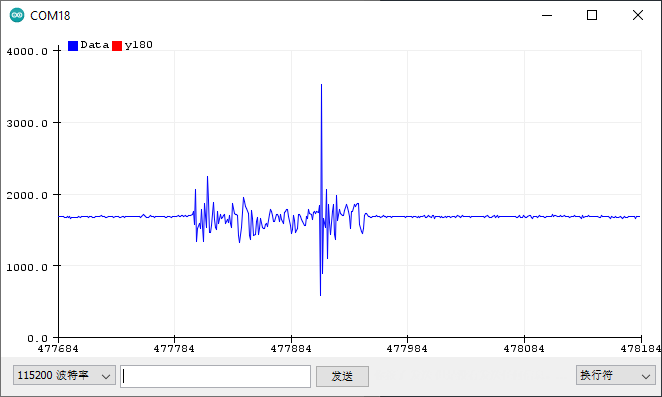Click the Data legend text label
Screen dimensions: 662x397
click(x=95, y=45)
